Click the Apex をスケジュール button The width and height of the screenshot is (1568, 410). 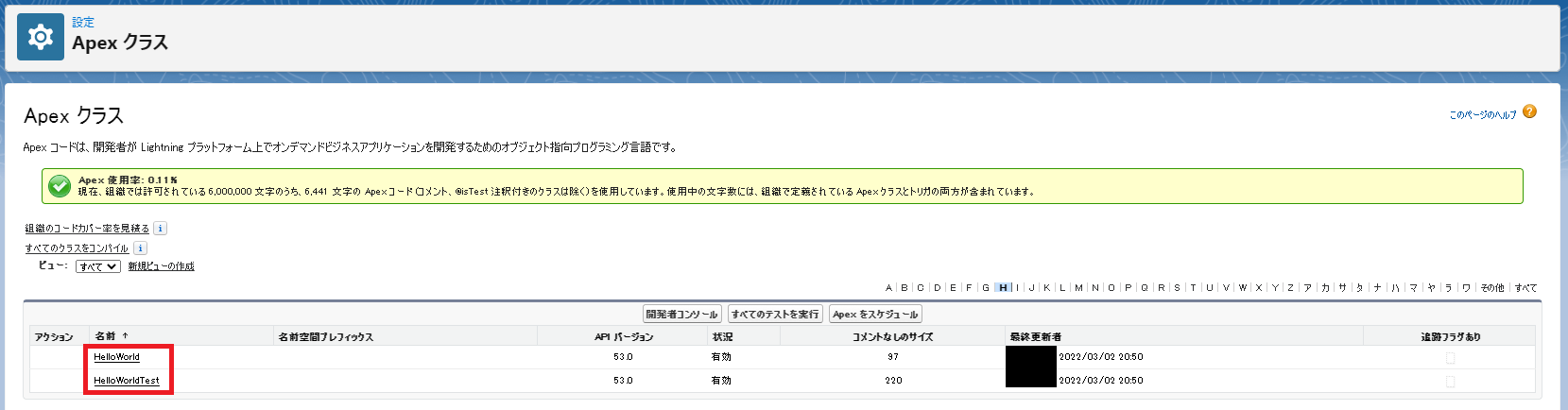[875, 315]
